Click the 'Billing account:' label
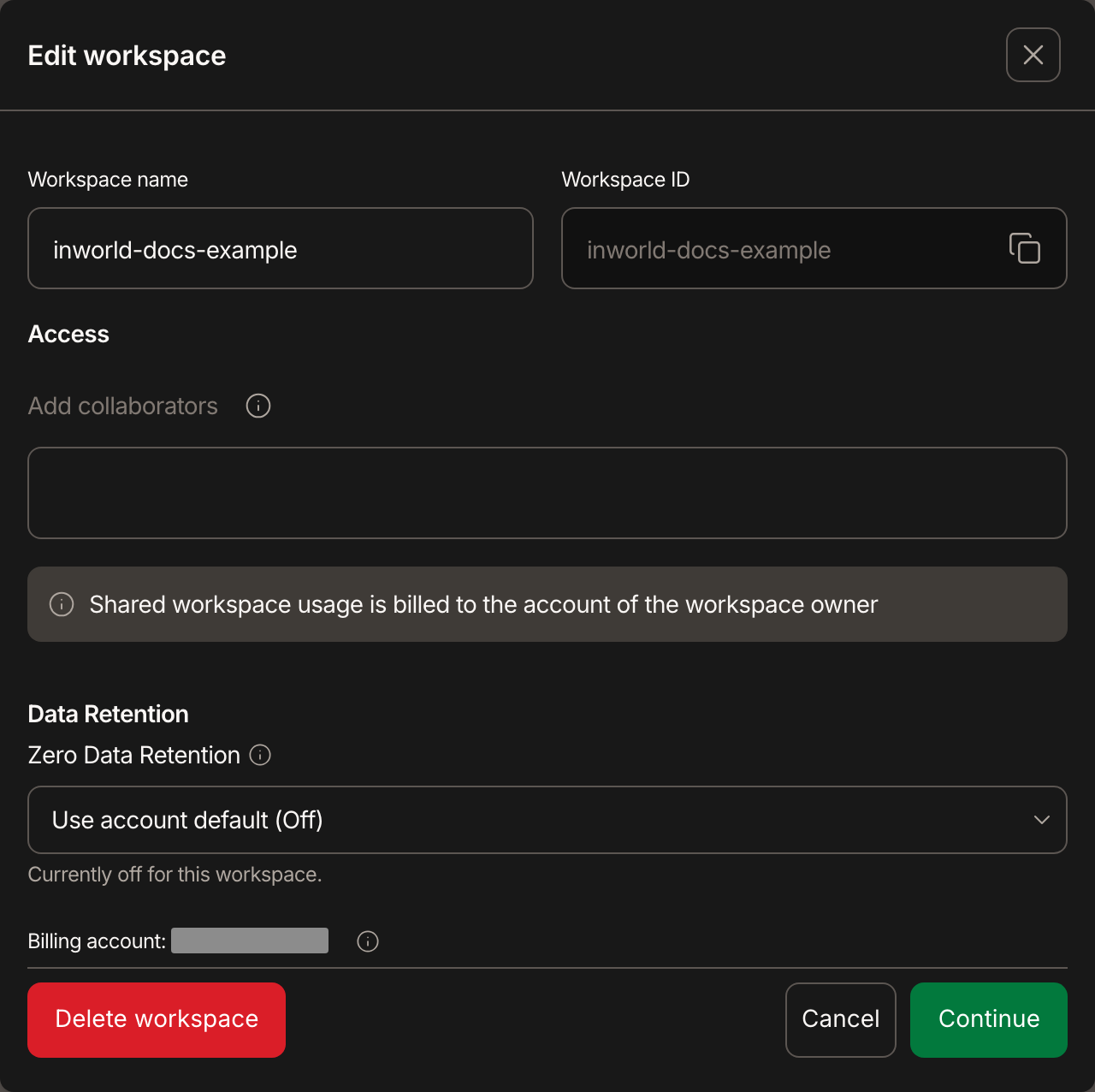 click(x=97, y=941)
